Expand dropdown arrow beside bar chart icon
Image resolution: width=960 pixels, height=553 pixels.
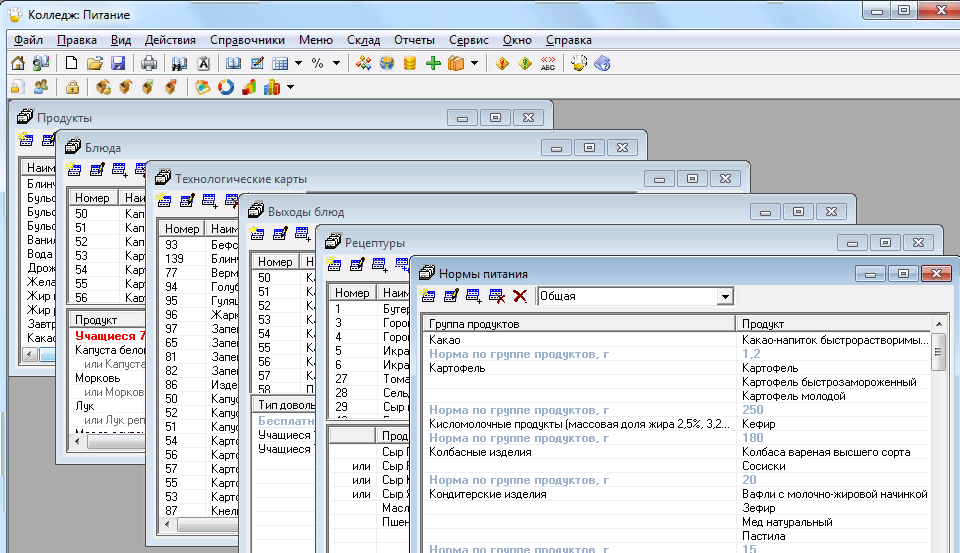pyautogui.click(x=290, y=87)
